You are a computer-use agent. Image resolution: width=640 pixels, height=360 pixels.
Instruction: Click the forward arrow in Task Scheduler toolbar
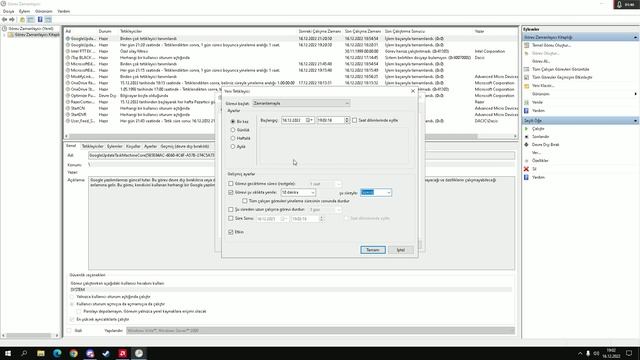coord(12,20)
